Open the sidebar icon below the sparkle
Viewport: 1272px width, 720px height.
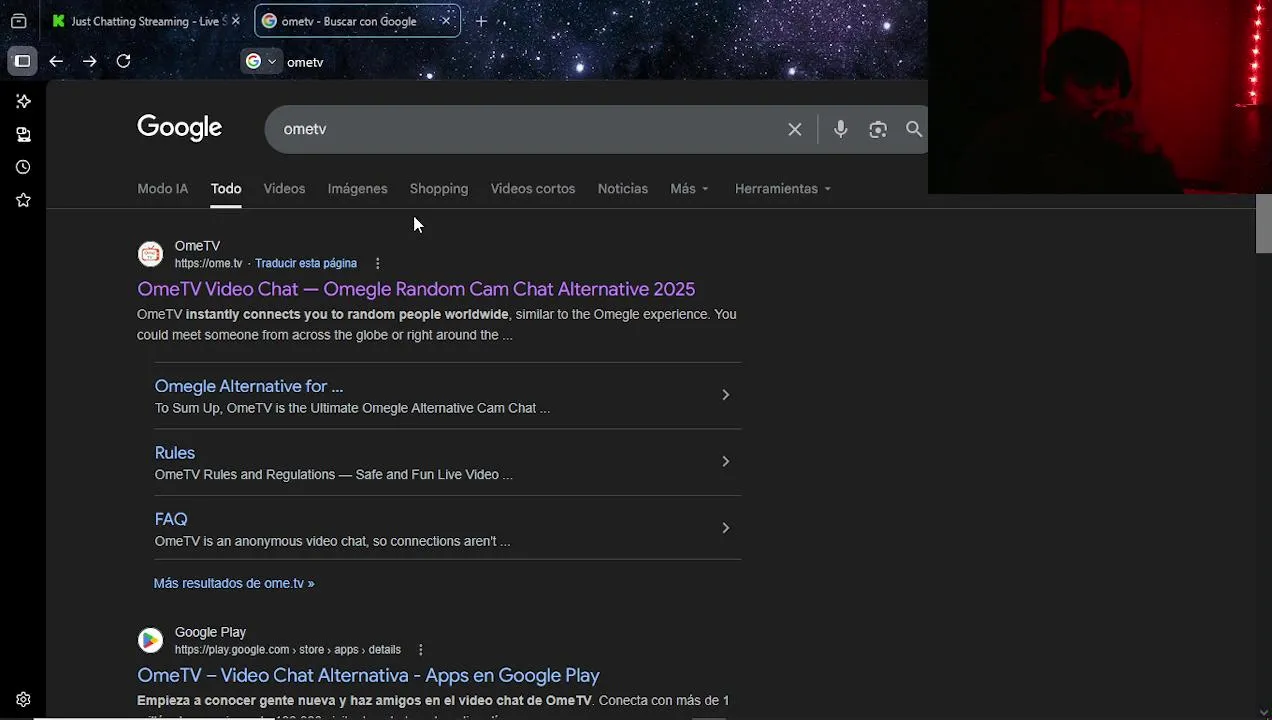click(23, 134)
